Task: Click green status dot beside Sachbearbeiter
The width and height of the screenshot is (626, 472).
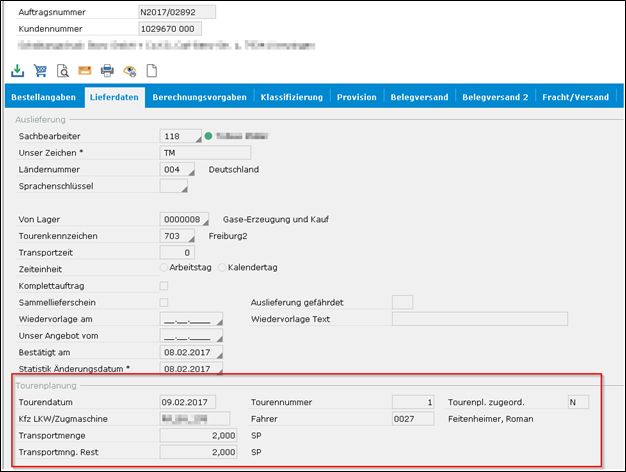Action: click(209, 135)
